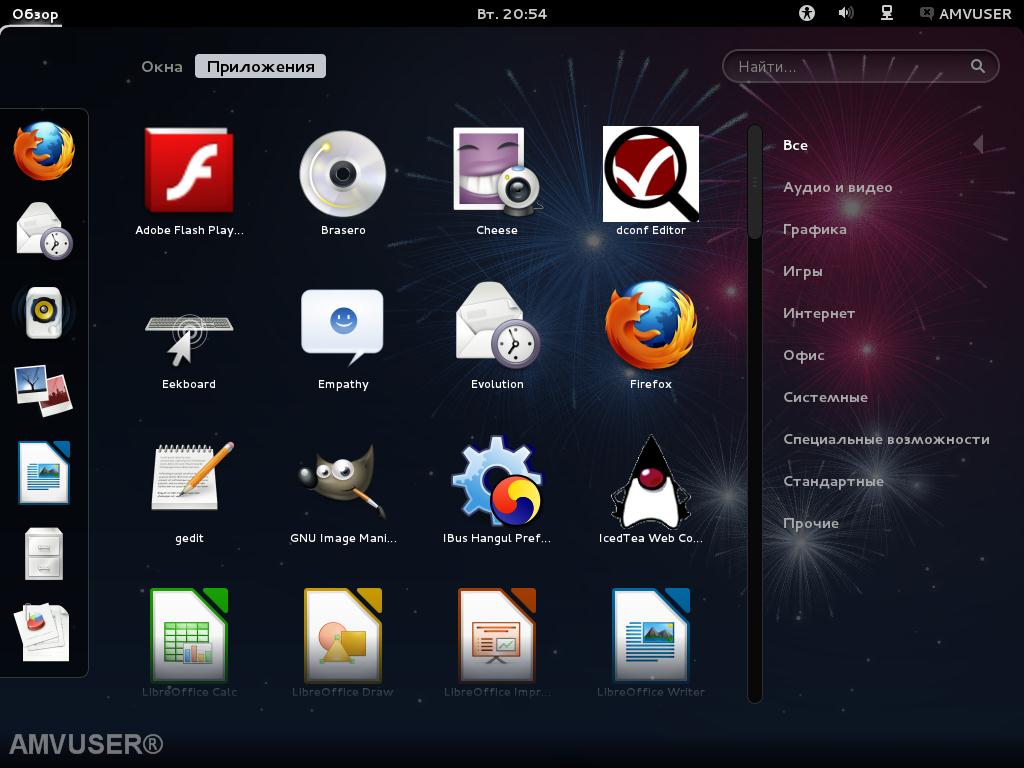Image resolution: width=1024 pixels, height=768 pixels.
Task: Open the Rhythmbox speaker icon in the dash
Action: [x=44, y=312]
